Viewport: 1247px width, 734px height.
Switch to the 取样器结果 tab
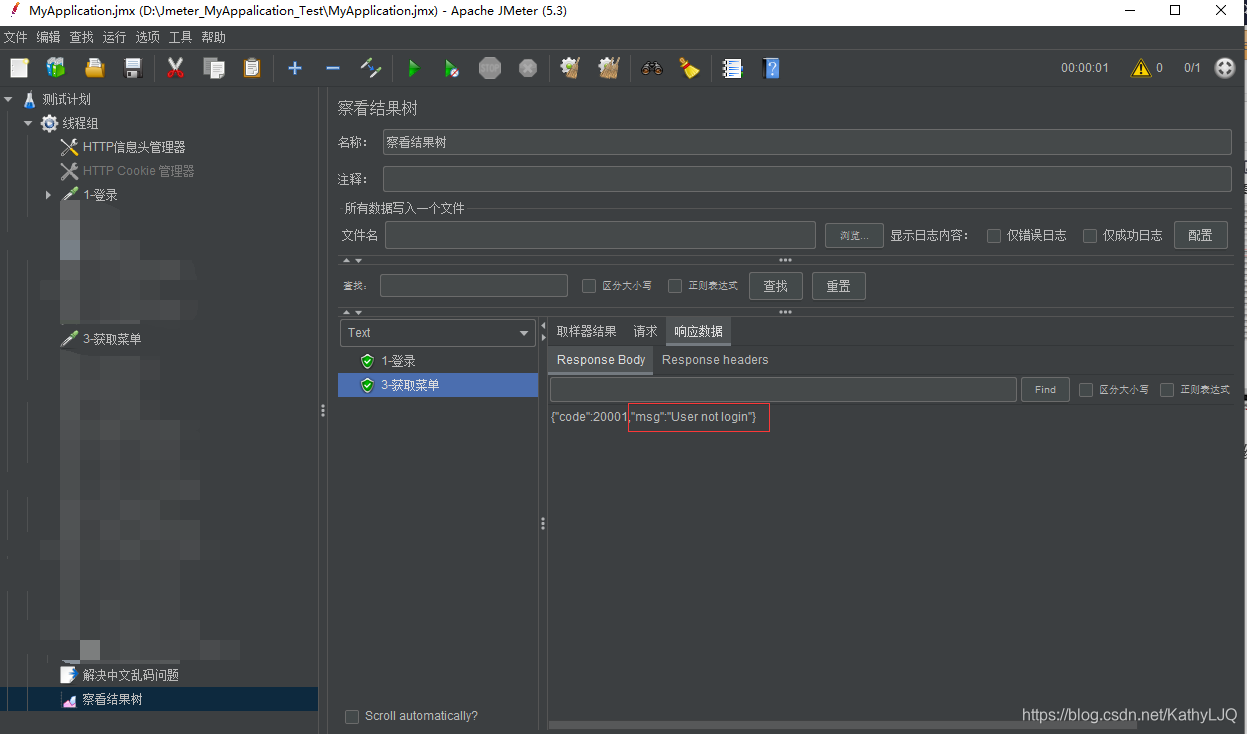tap(587, 332)
